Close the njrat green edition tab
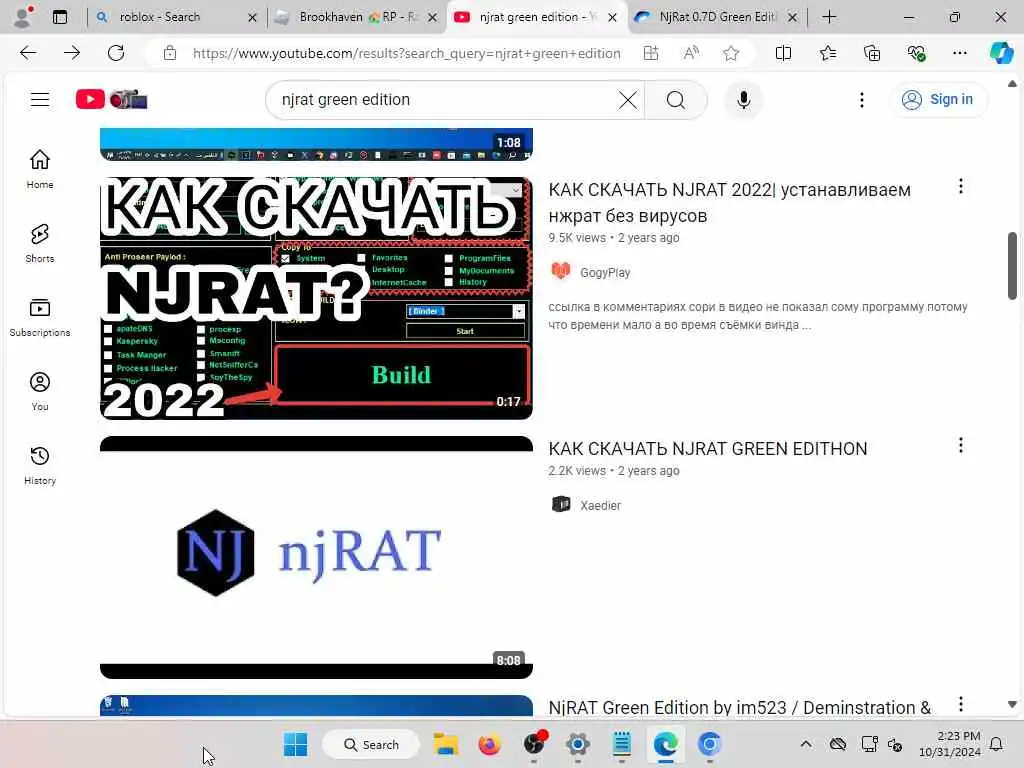The height and width of the screenshot is (768, 1024). 612,18
